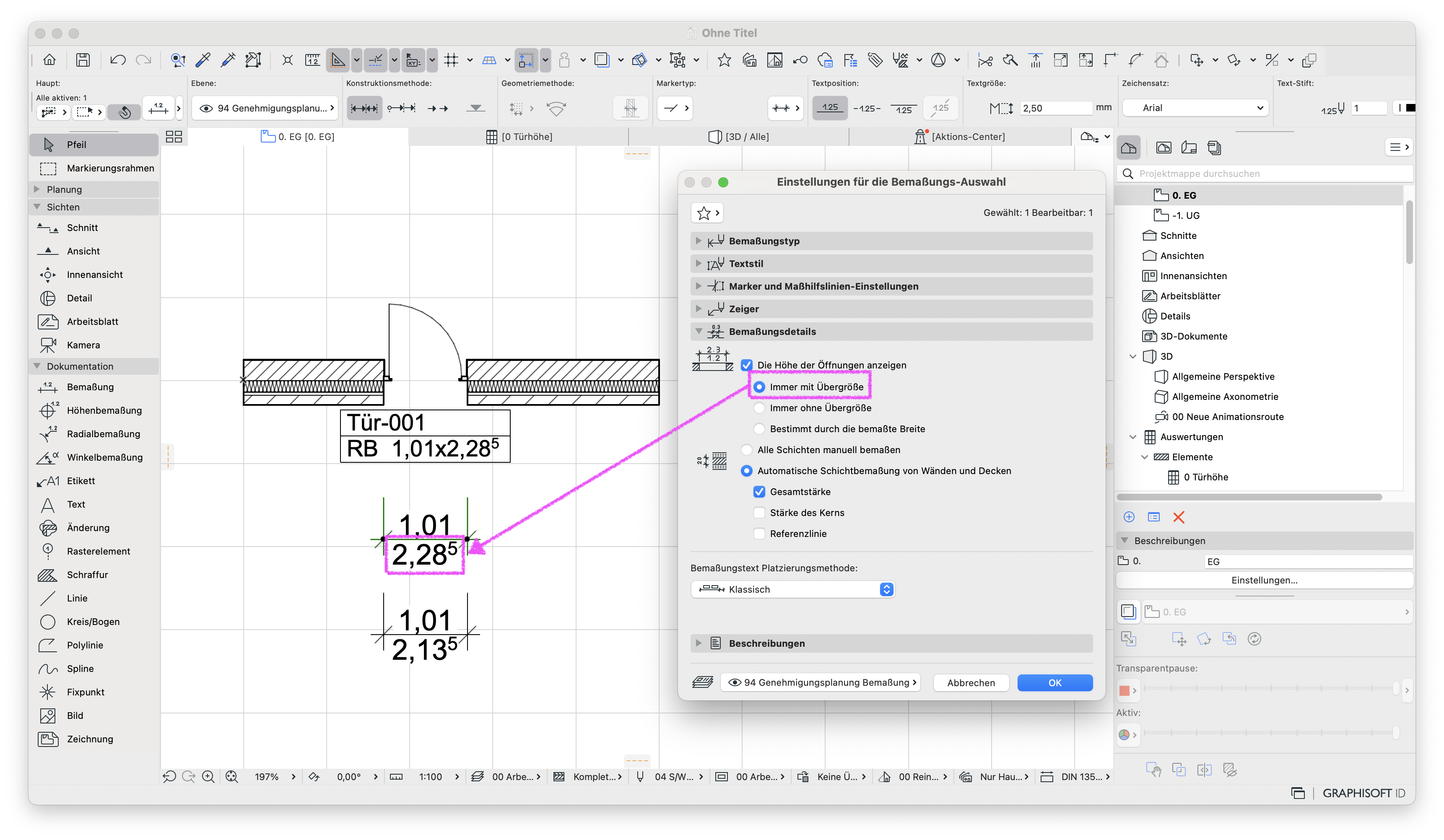Select the Pipette eyedropper tool
The image size is (1444, 840).
click(x=203, y=60)
